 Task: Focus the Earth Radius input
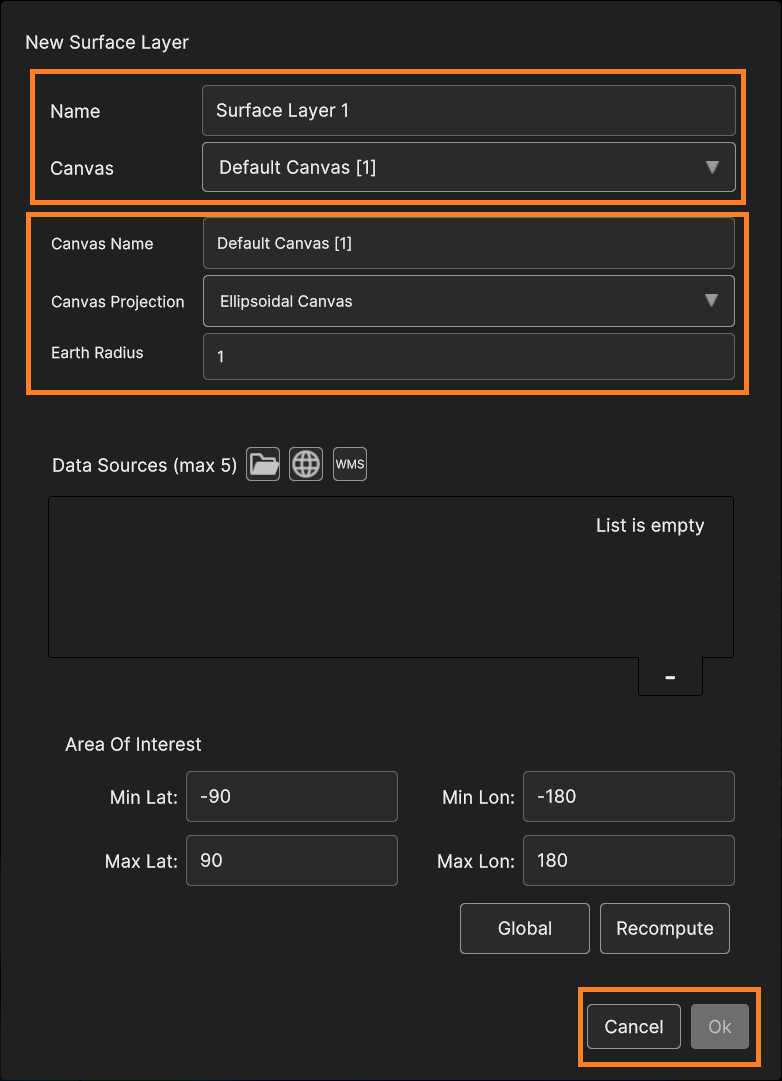tap(468, 356)
